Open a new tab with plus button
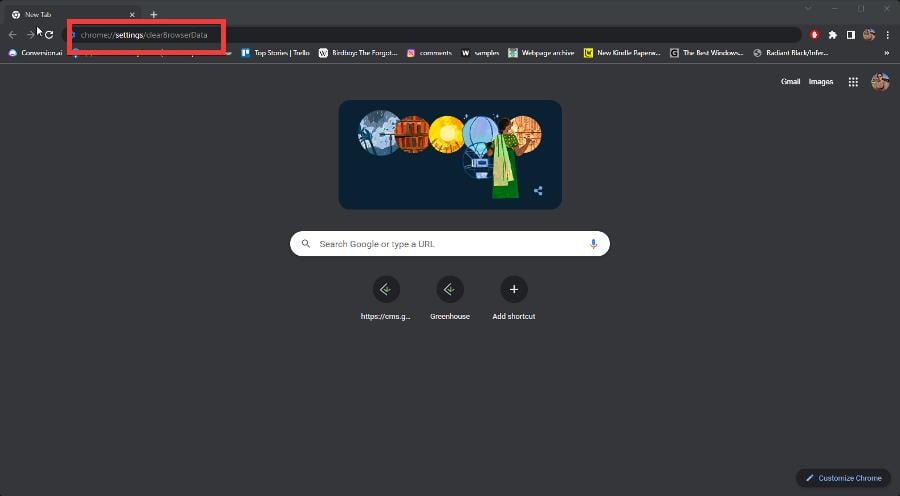This screenshot has width=900, height=496. (x=153, y=14)
